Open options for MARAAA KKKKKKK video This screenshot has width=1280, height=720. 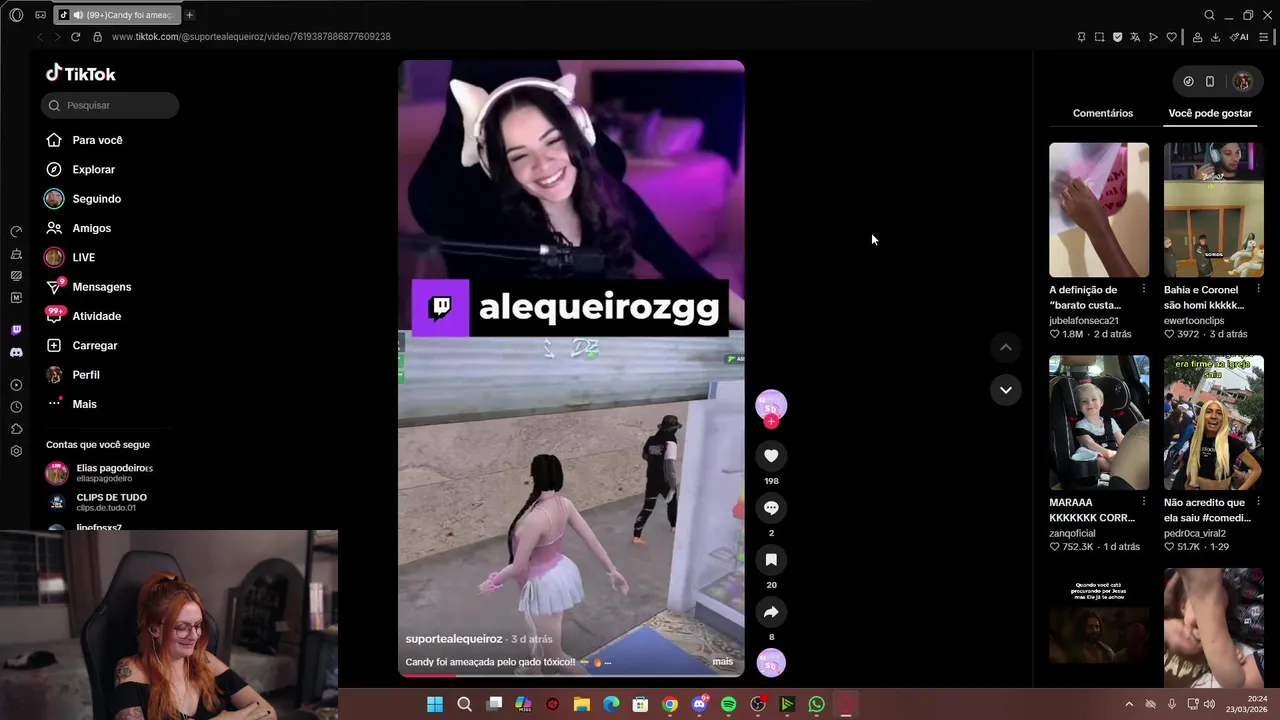click(x=1144, y=502)
